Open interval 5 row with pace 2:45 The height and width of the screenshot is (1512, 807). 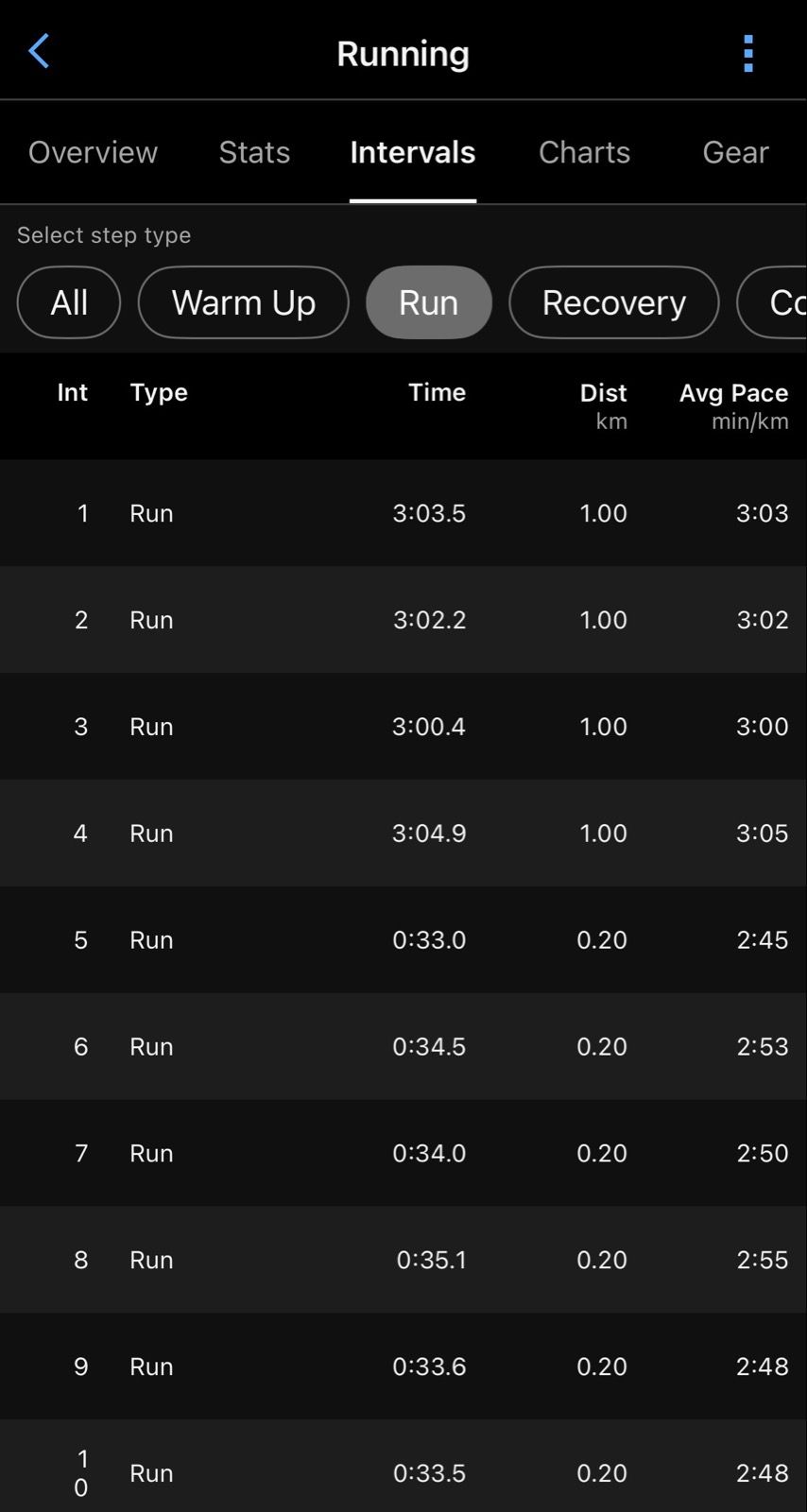403,940
